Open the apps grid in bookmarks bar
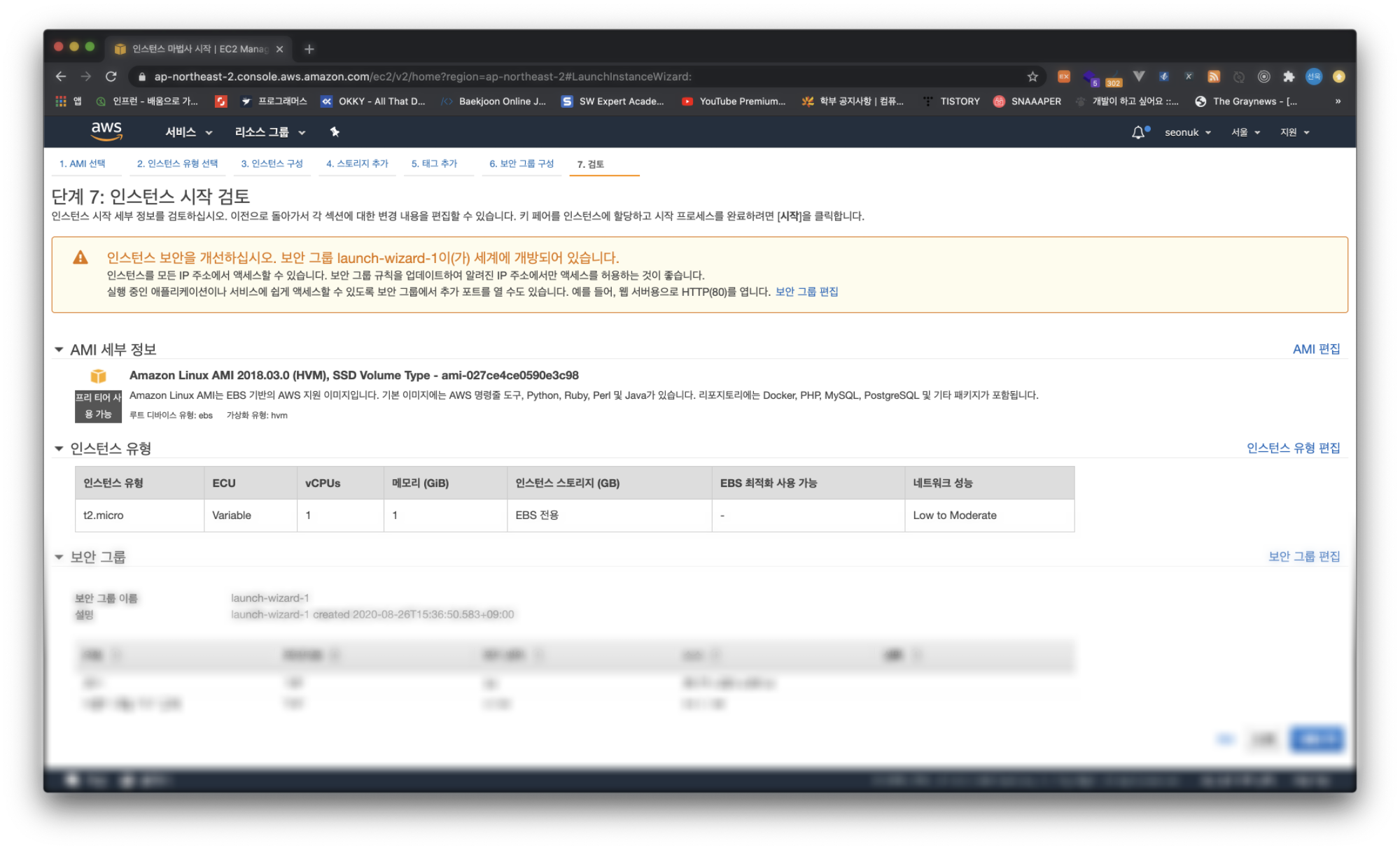Image resolution: width=1400 pixels, height=850 pixels. 61,101
